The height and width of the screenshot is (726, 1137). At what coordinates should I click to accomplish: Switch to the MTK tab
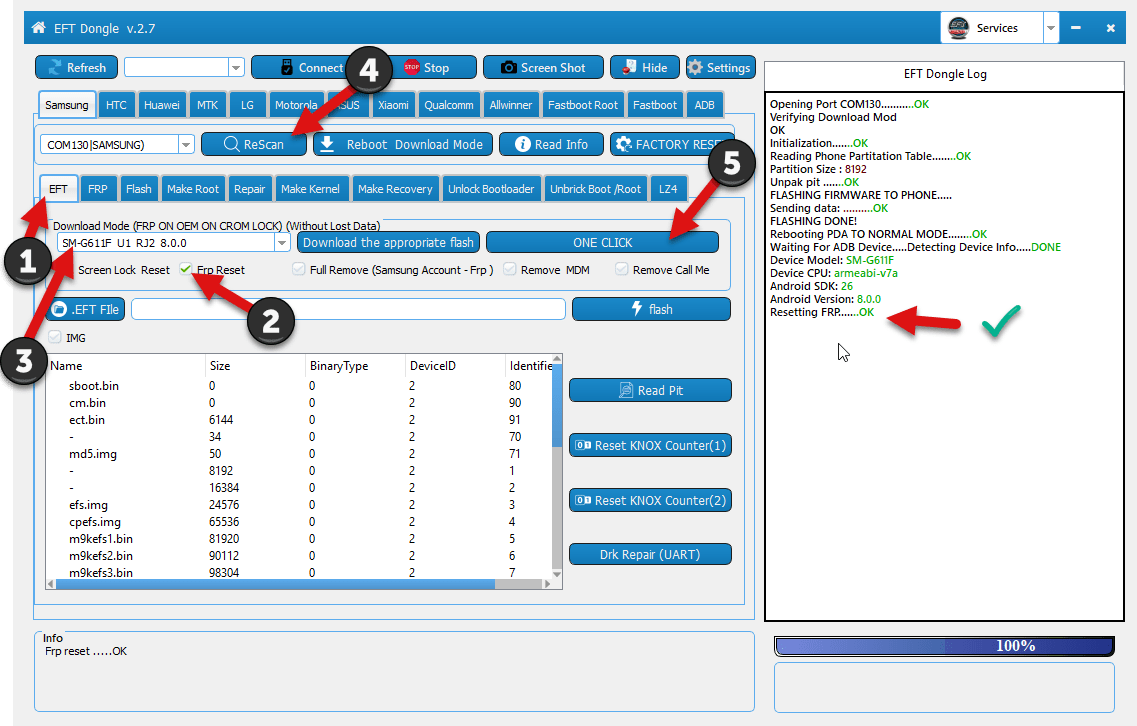(x=207, y=104)
